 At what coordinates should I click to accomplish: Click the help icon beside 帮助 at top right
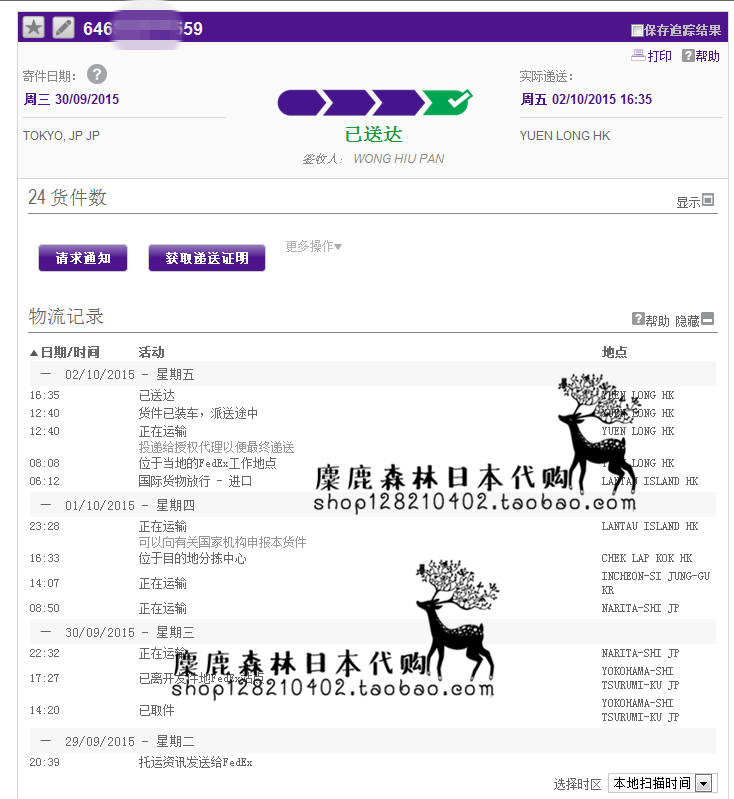point(688,56)
